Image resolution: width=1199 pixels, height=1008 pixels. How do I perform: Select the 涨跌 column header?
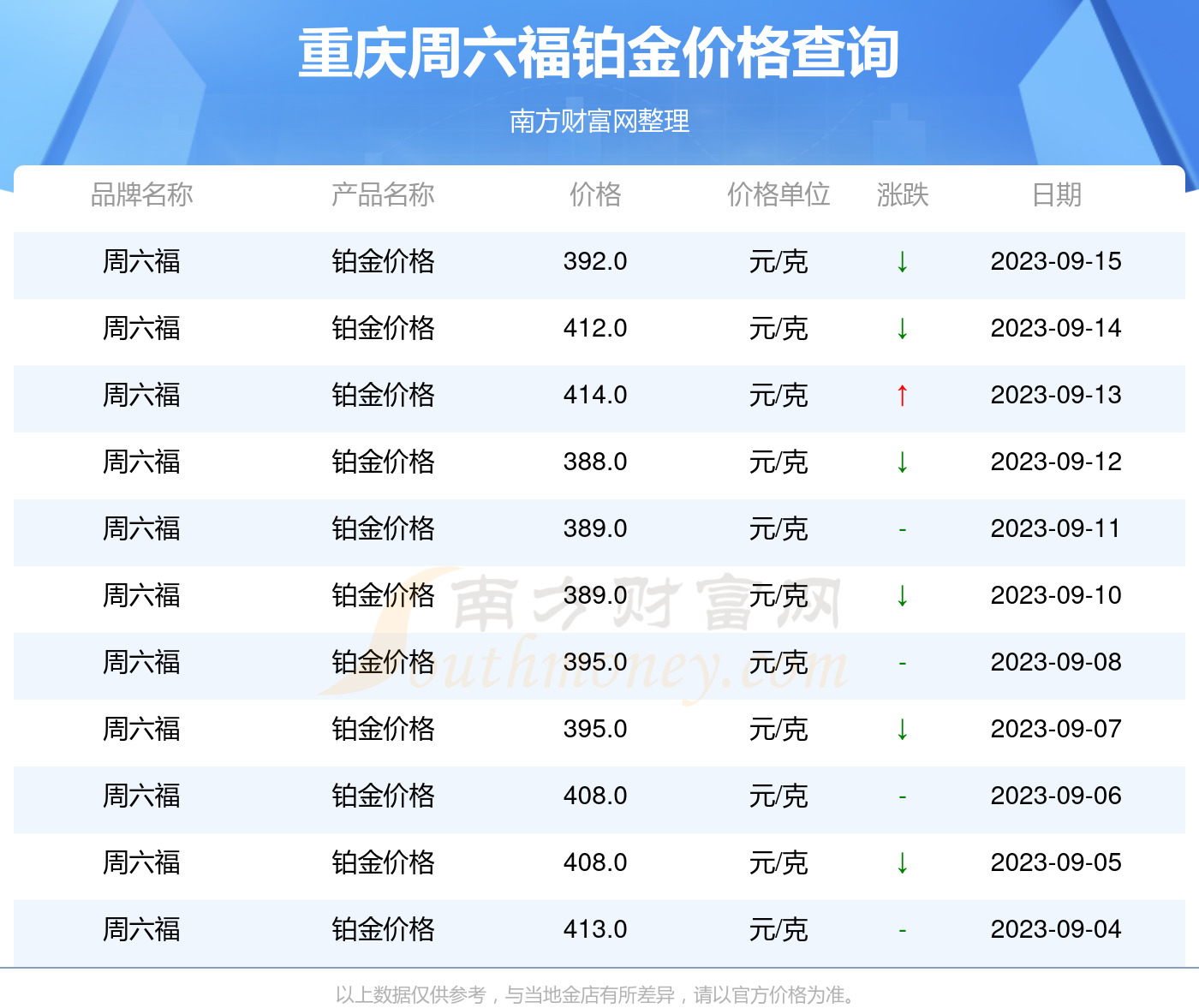pos(903,194)
